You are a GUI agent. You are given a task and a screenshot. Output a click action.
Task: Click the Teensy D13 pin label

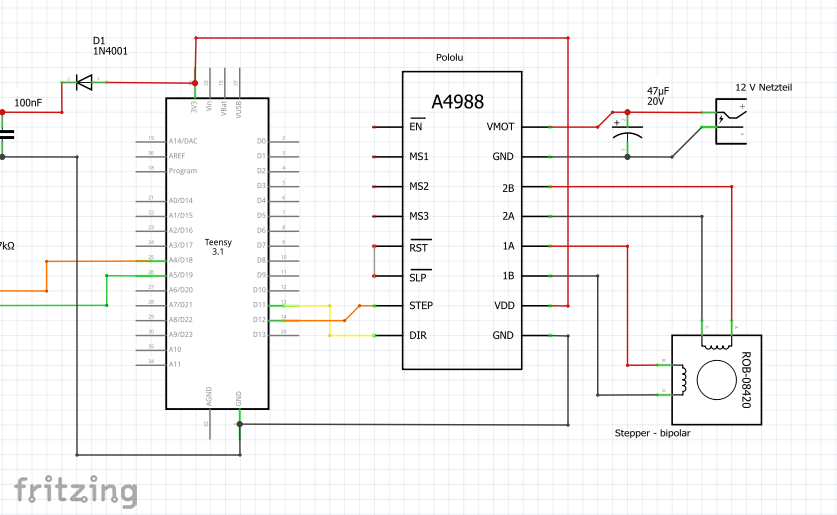pos(259,335)
